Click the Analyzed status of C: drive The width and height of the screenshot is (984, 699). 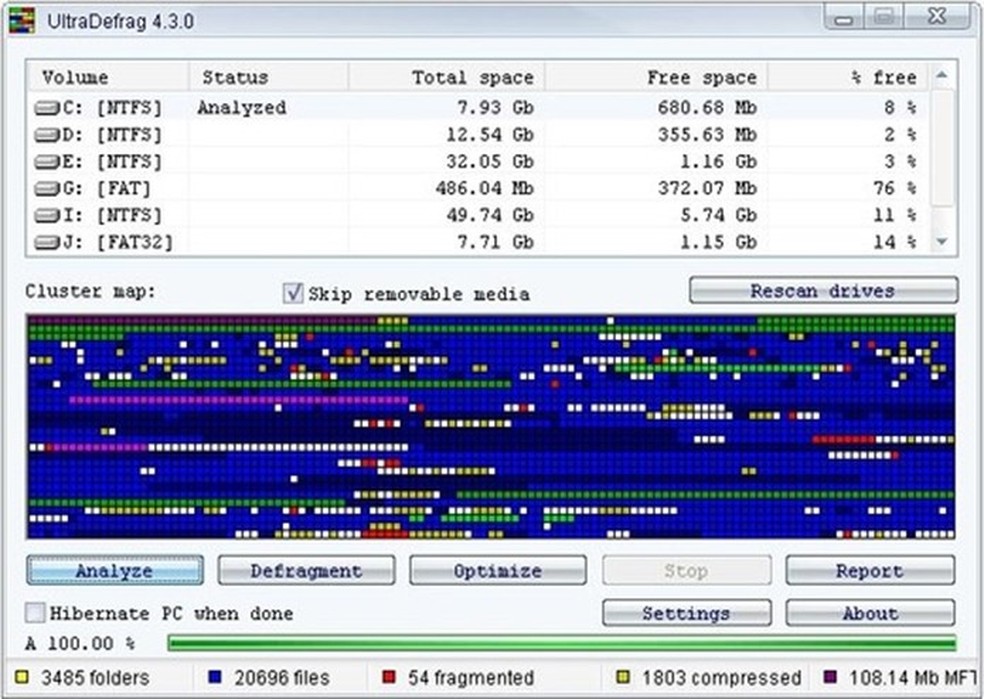pos(242,108)
